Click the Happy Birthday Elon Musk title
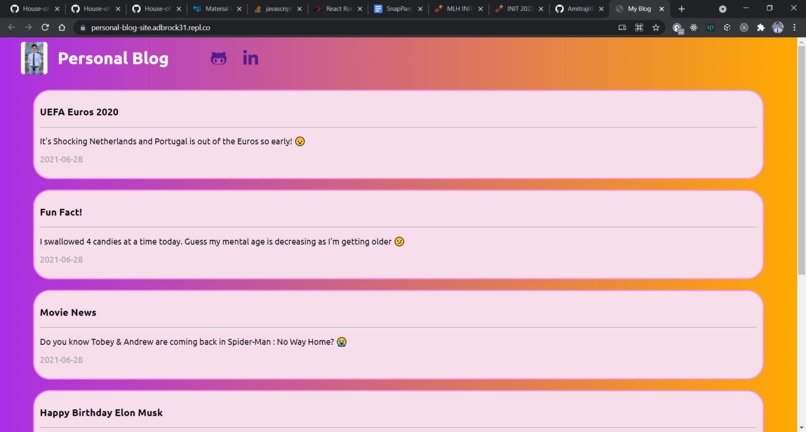 [x=101, y=412]
